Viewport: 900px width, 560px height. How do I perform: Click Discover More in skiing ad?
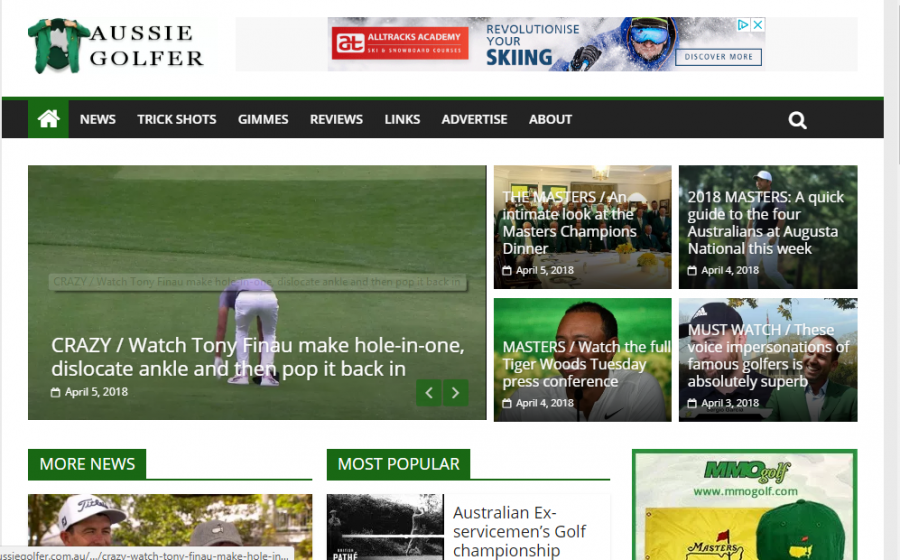pos(719,57)
